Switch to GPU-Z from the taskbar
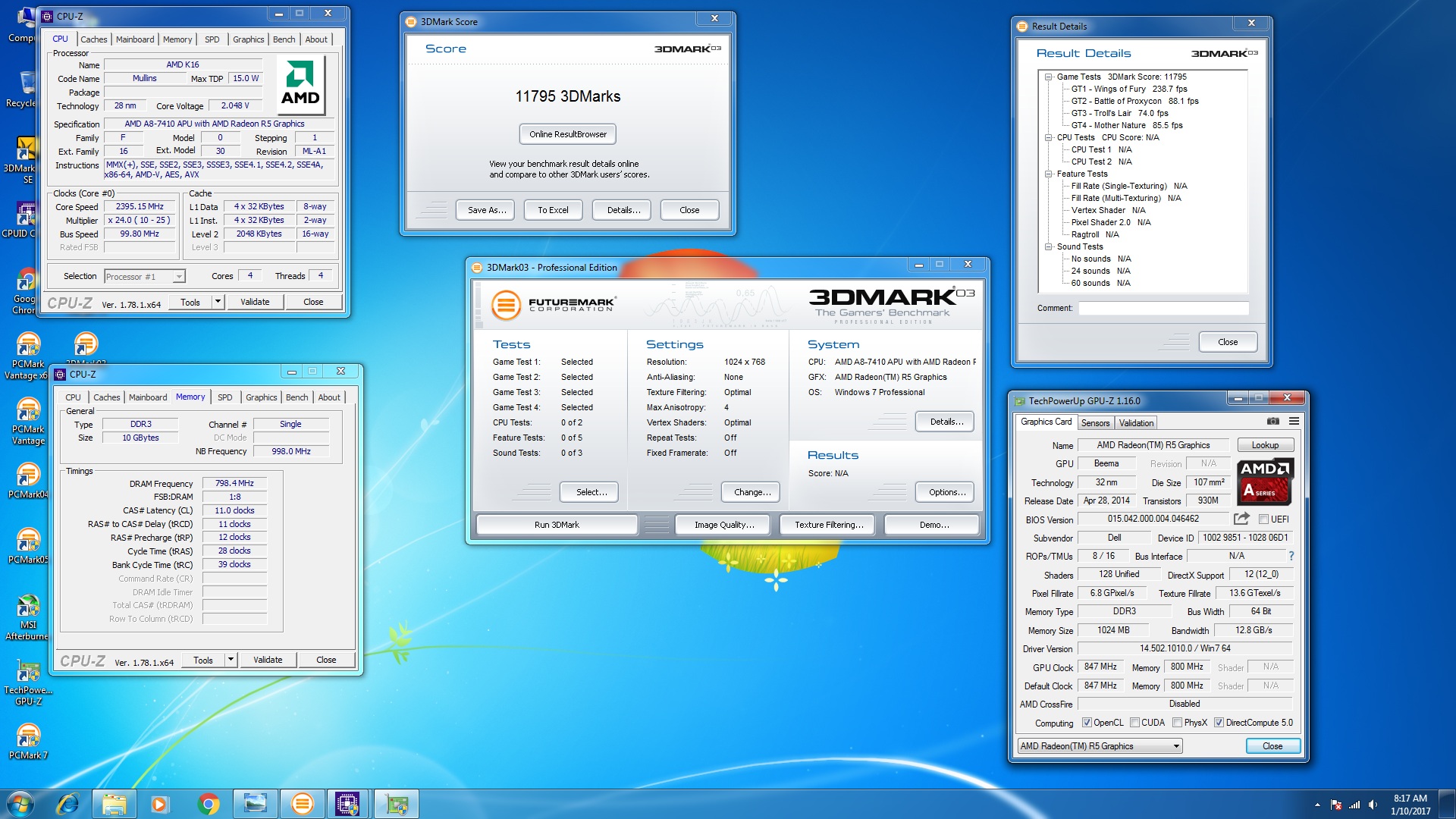Image resolution: width=1456 pixels, height=819 pixels. [396, 804]
